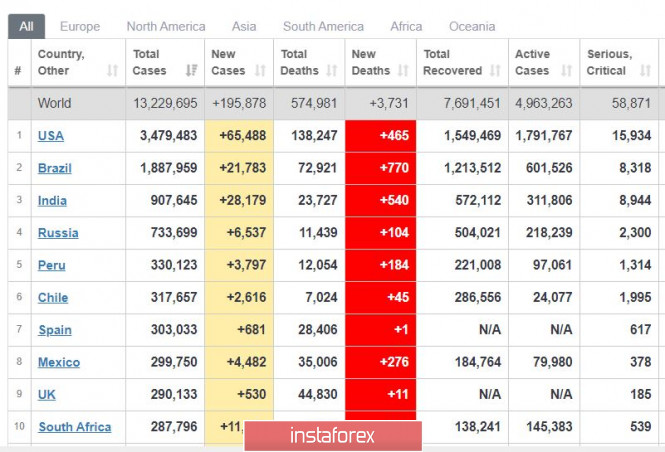Sort by Country, Other column icon

(x=112, y=71)
